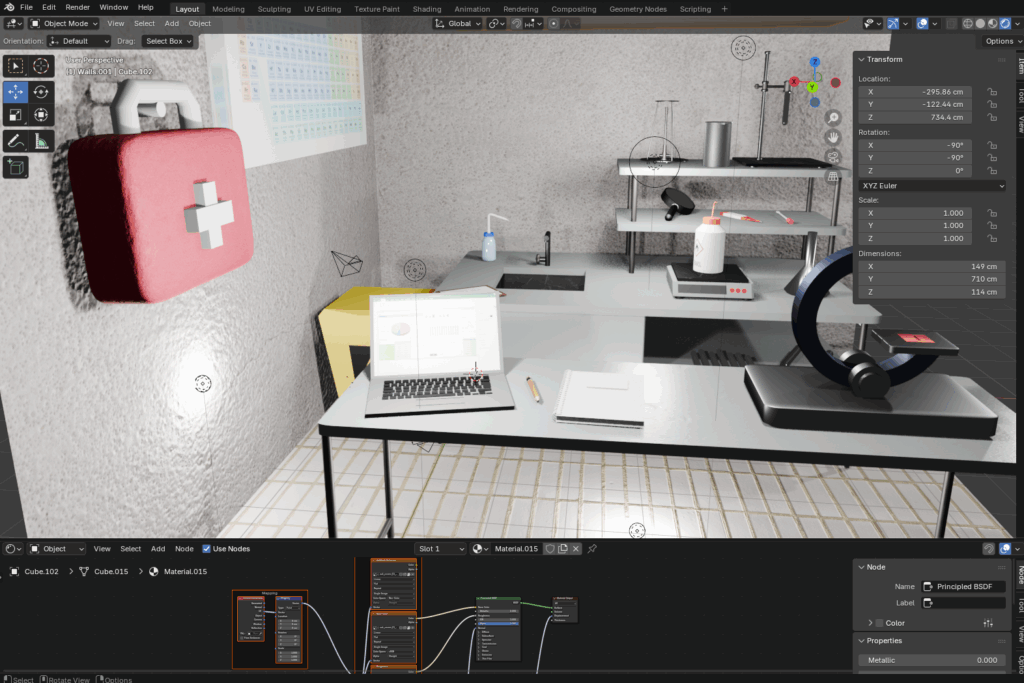Activate the Annotate tool
Viewport: 1024px width, 683px height.
point(15,140)
